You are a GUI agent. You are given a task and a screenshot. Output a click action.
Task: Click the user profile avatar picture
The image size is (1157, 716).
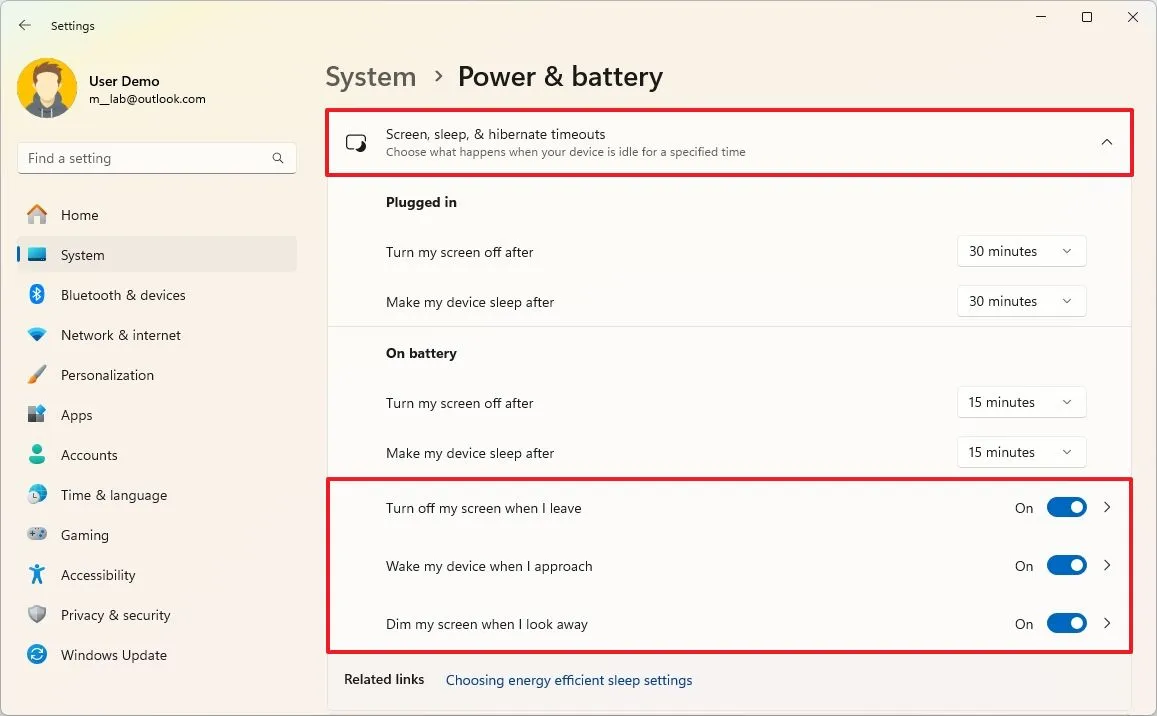tap(47, 88)
